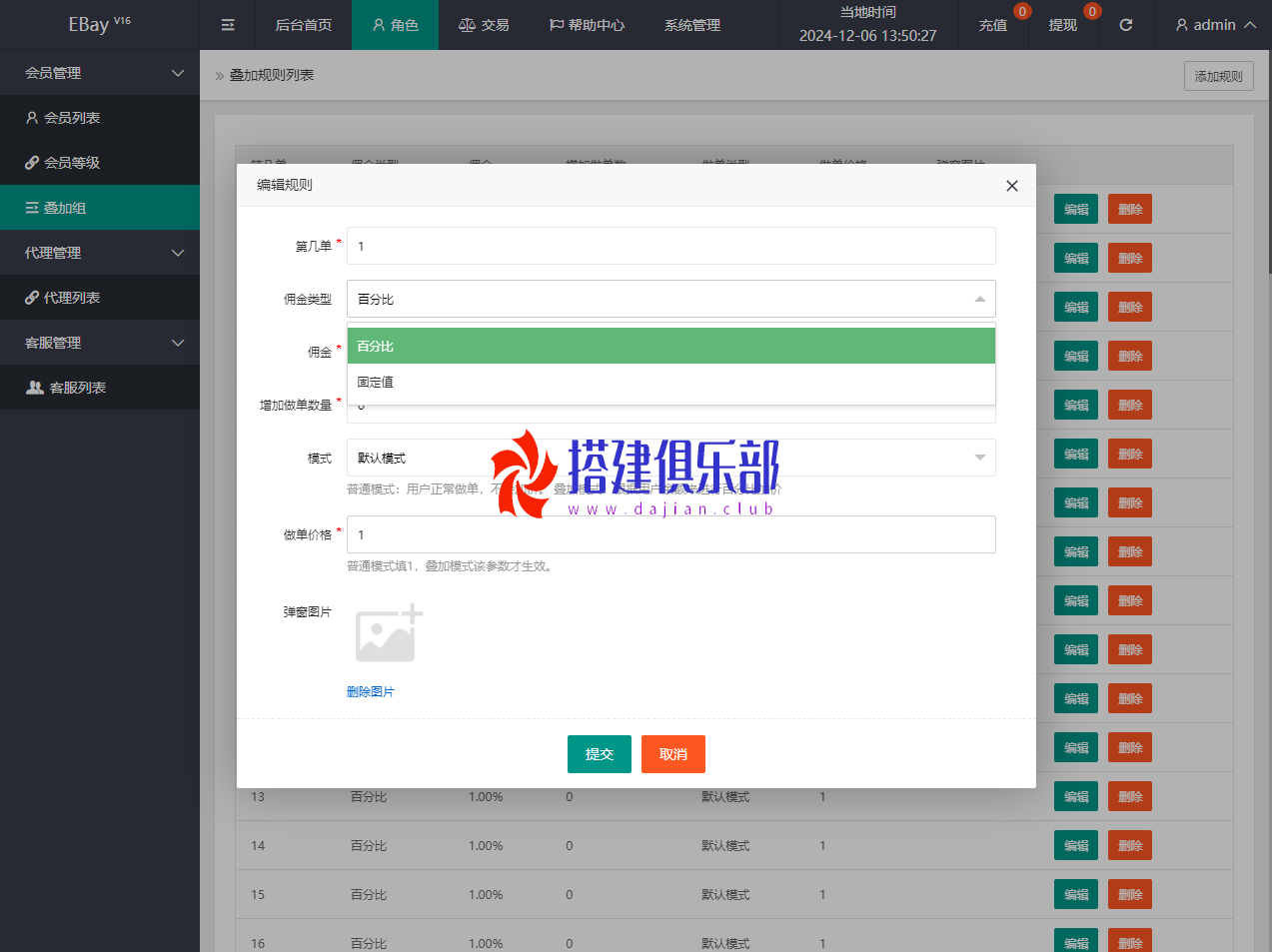Click the 1.00% cell in row 14

(x=486, y=846)
